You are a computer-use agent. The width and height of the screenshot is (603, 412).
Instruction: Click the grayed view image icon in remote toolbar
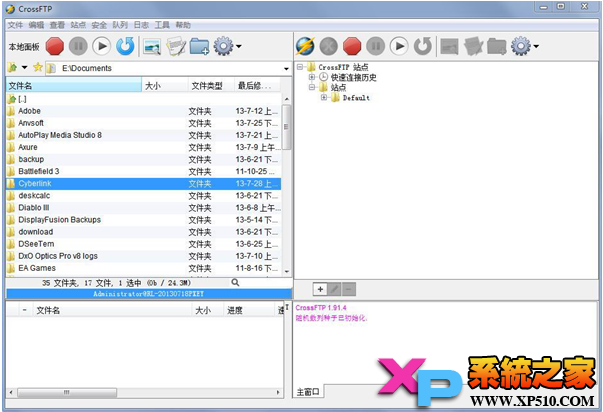449,47
